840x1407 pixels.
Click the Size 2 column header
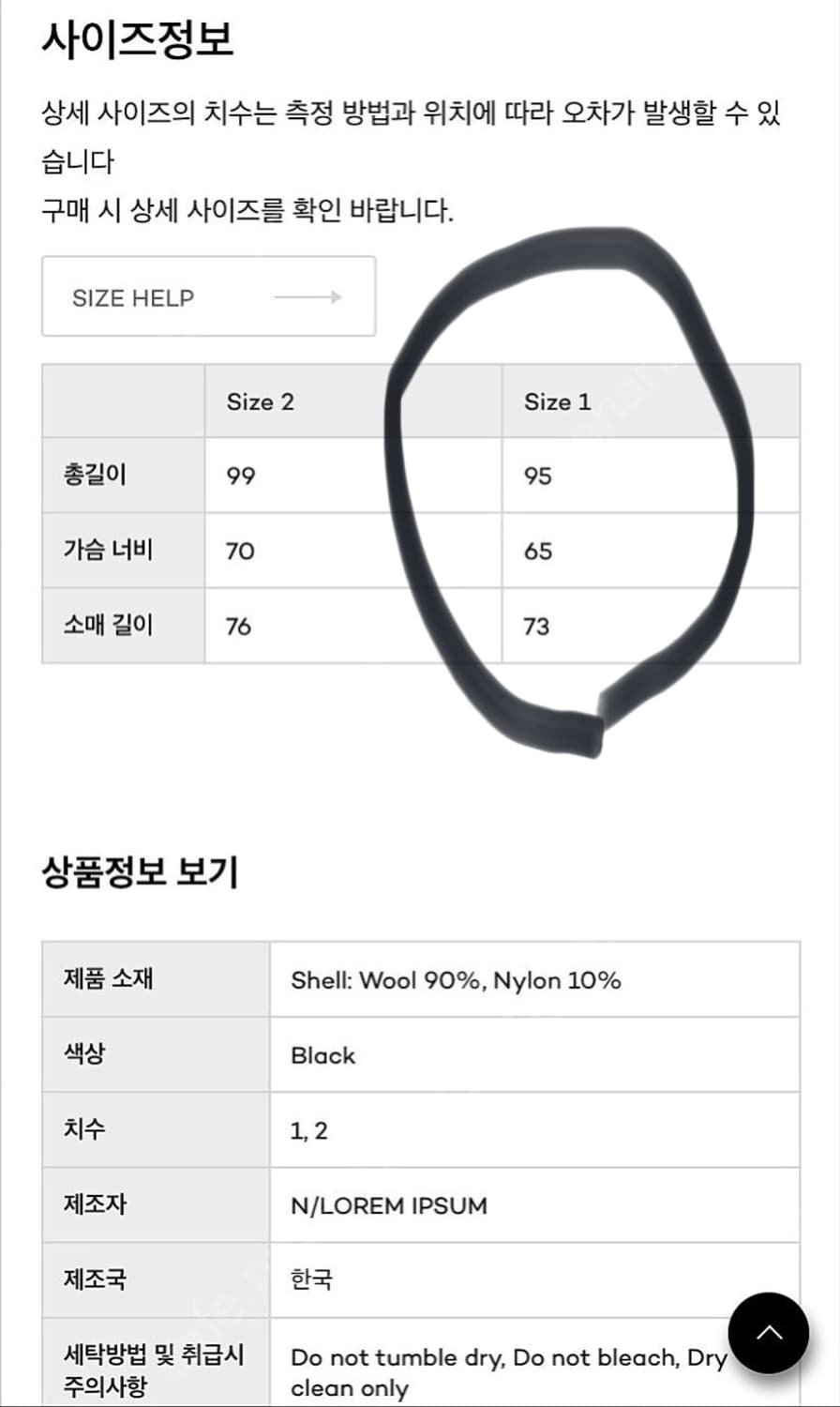260,401
